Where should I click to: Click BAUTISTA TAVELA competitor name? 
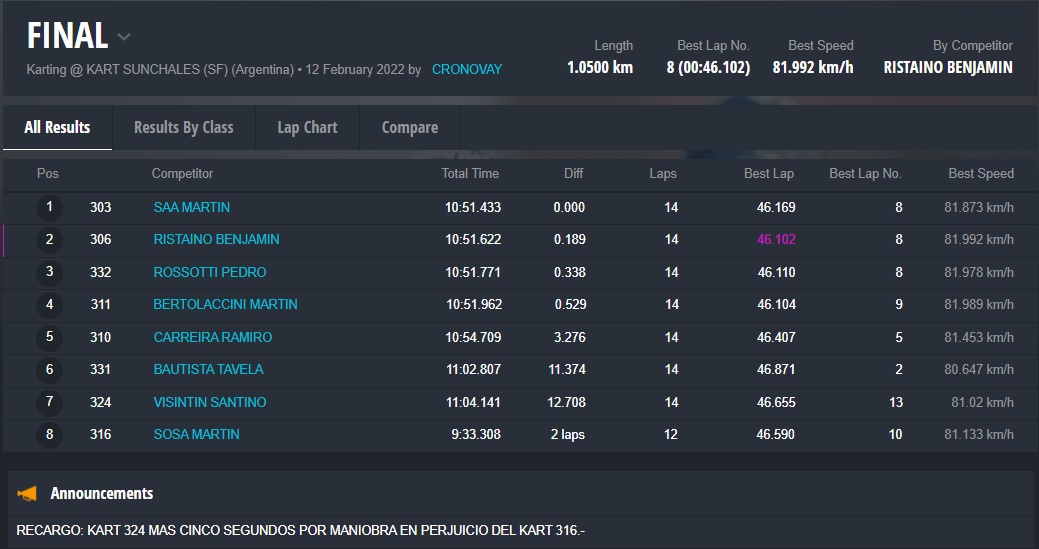[208, 369]
